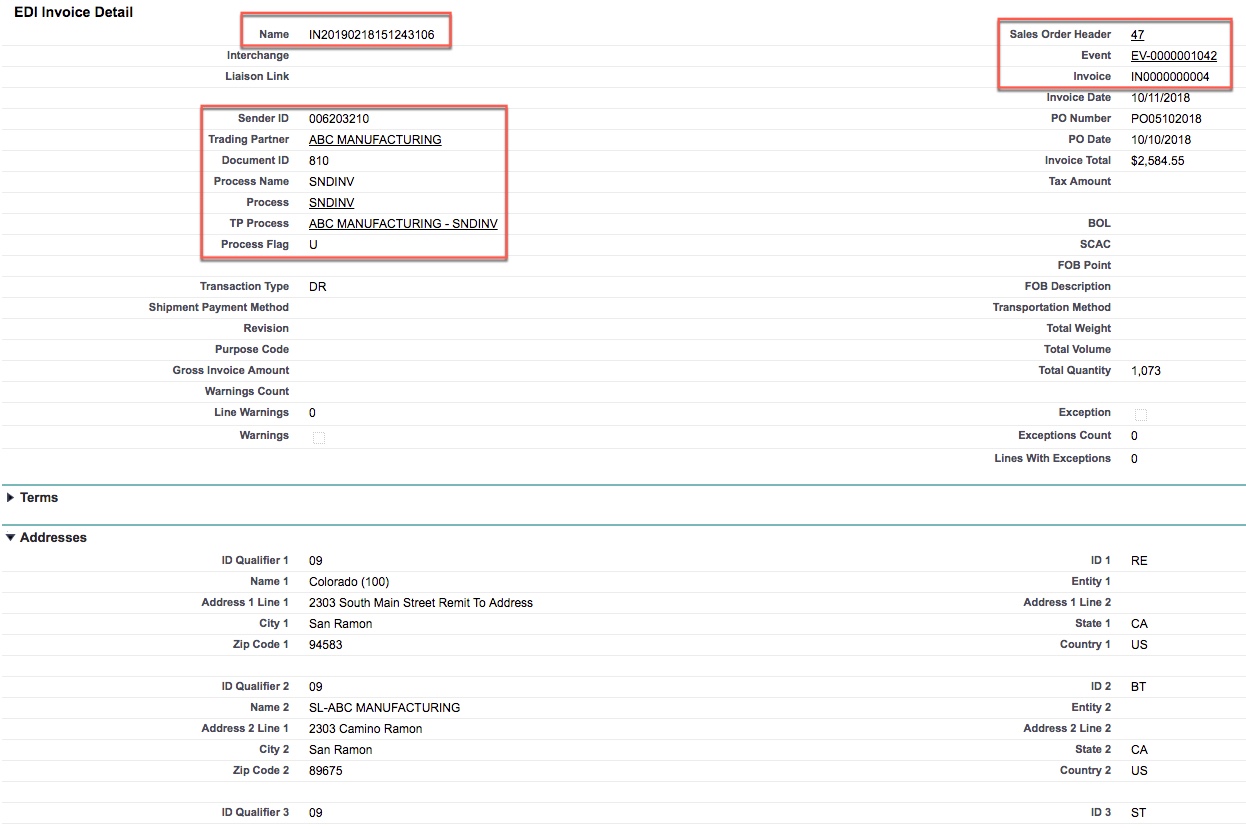
Task: Open ABC MANUFACTURING trading partner link
Action: (375, 140)
